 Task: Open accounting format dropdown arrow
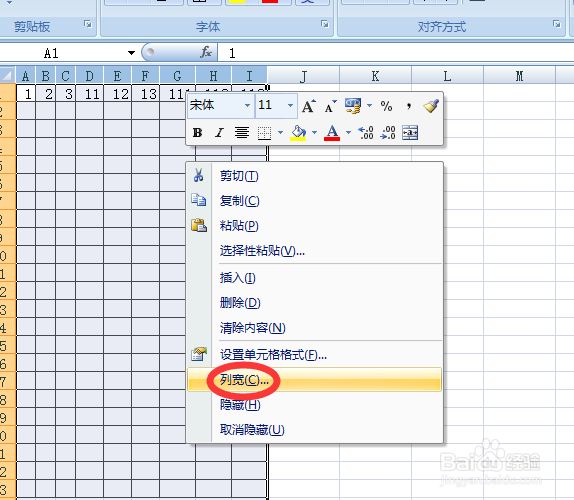click(369, 105)
